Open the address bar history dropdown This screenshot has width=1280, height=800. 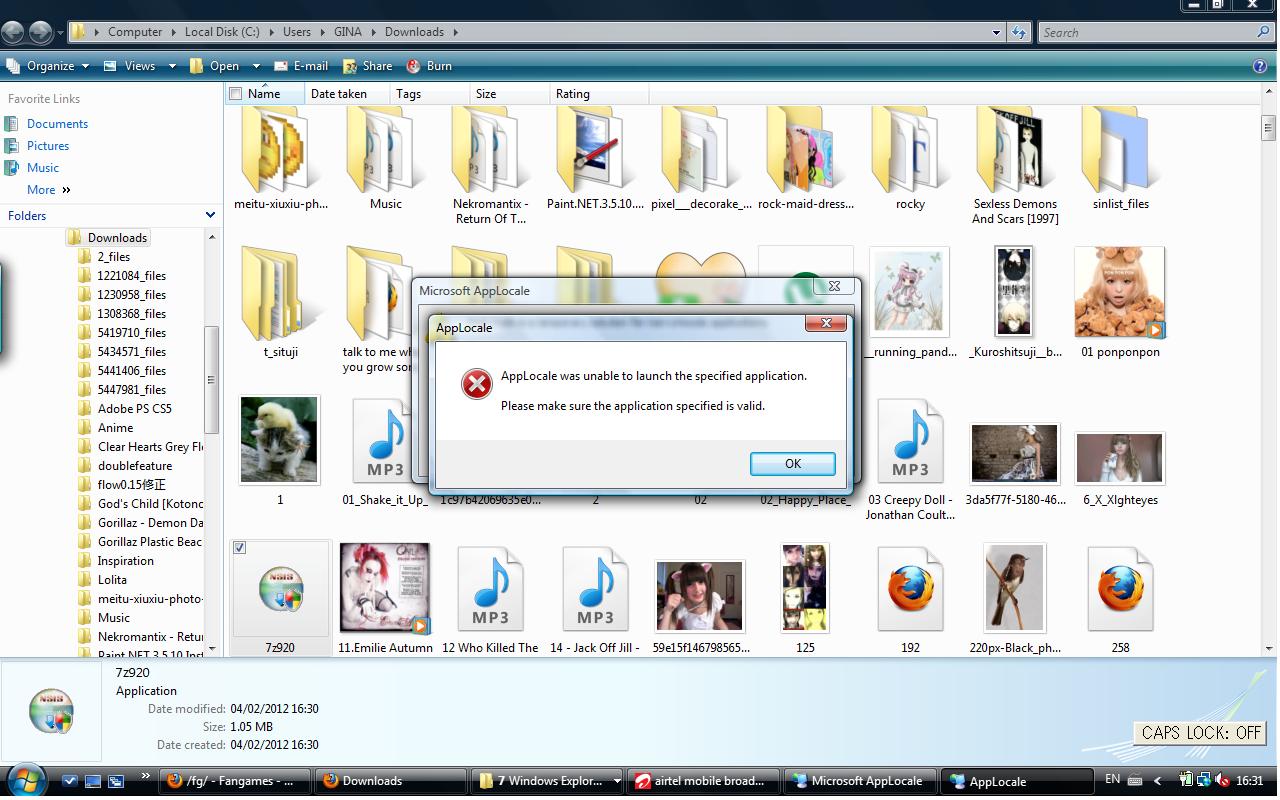[996, 32]
